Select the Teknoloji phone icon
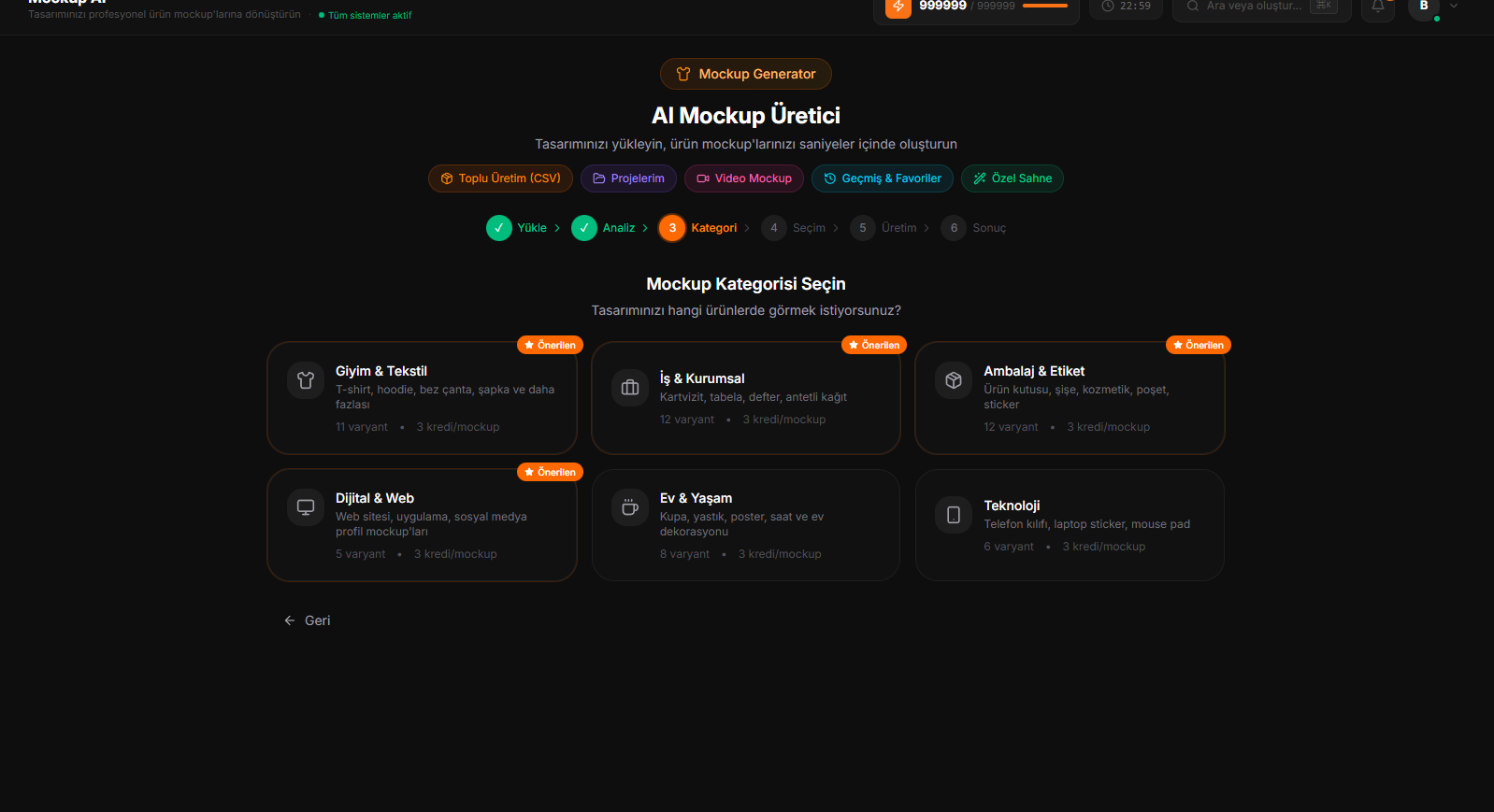Viewport: 1494px width, 812px height. click(x=954, y=515)
